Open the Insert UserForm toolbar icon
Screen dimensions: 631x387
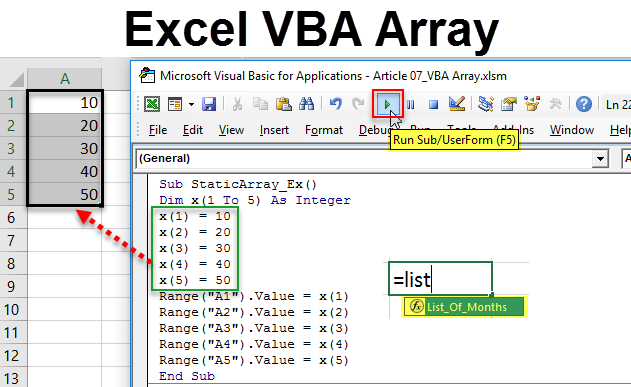tap(175, 105)
